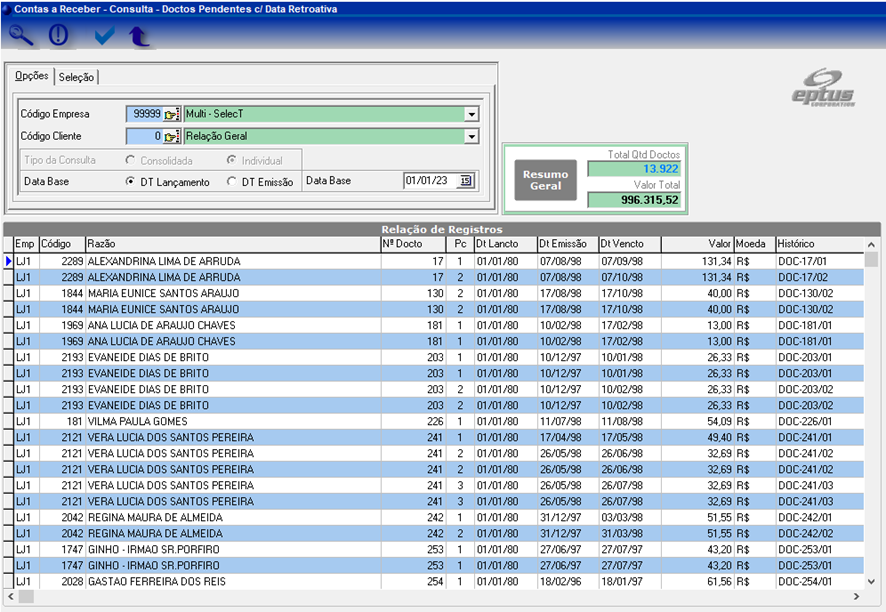This screenshot has width=886, height=612.
Task: Expand the Multi - SelecT company dropdown
Action: [x=471, y=114]
